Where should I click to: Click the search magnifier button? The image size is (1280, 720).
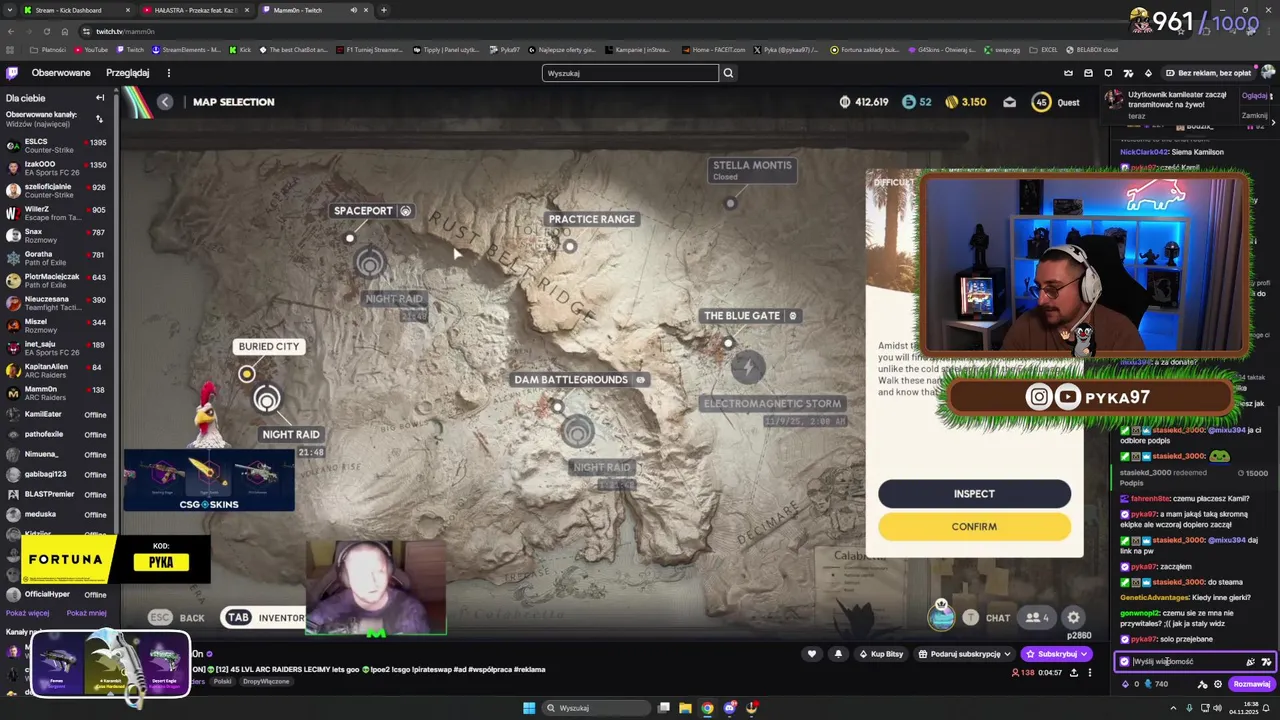(x=728, y=73)
